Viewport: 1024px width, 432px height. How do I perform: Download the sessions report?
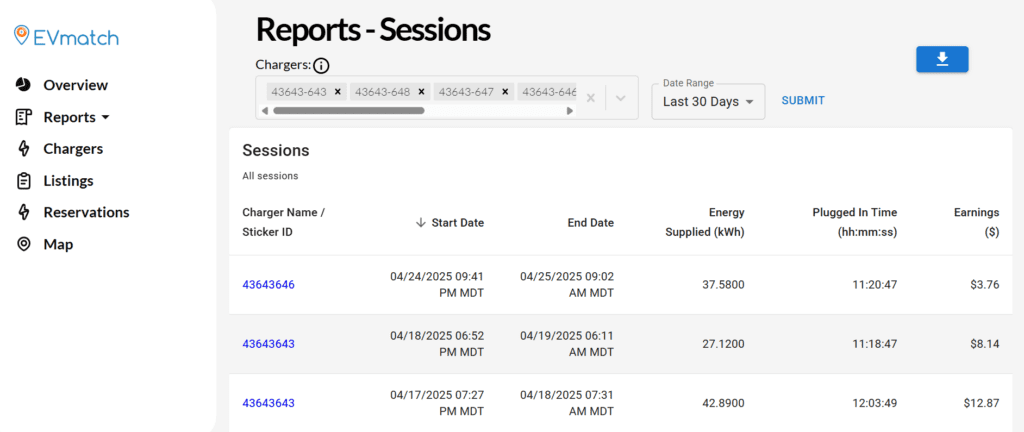tap(942, 60)
